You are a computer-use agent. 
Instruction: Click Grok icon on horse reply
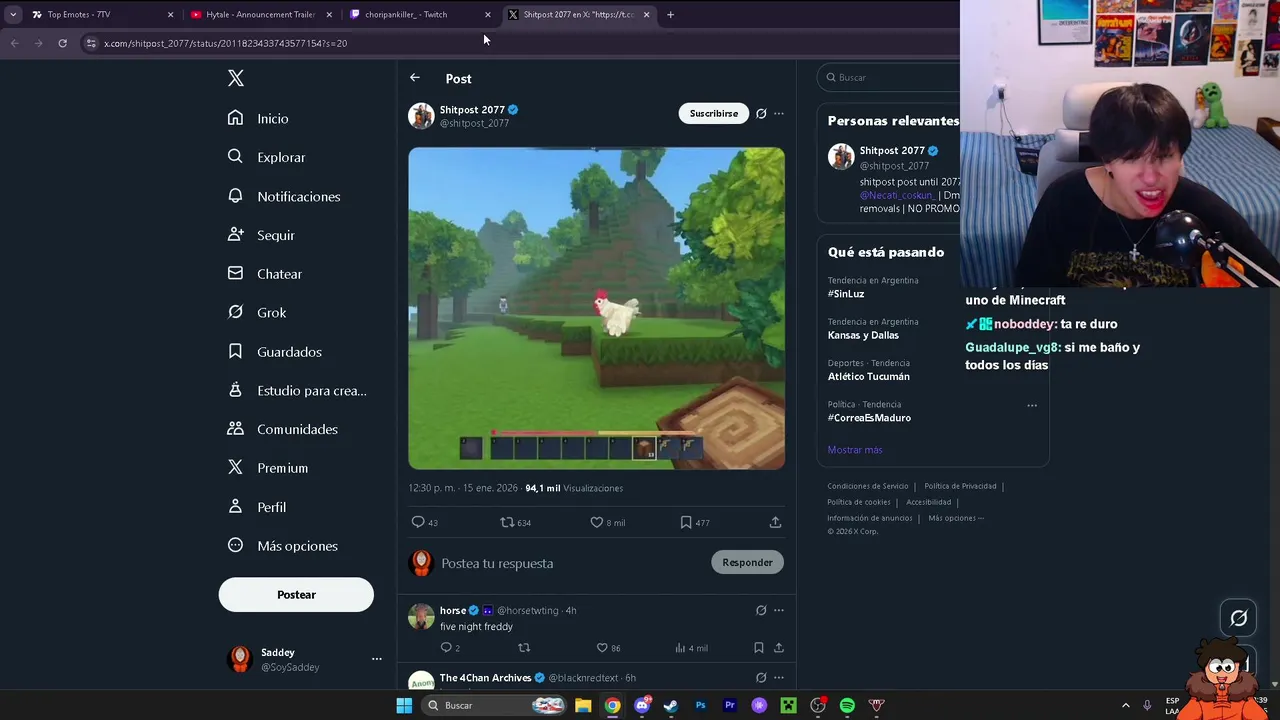(x=761, y=610)
